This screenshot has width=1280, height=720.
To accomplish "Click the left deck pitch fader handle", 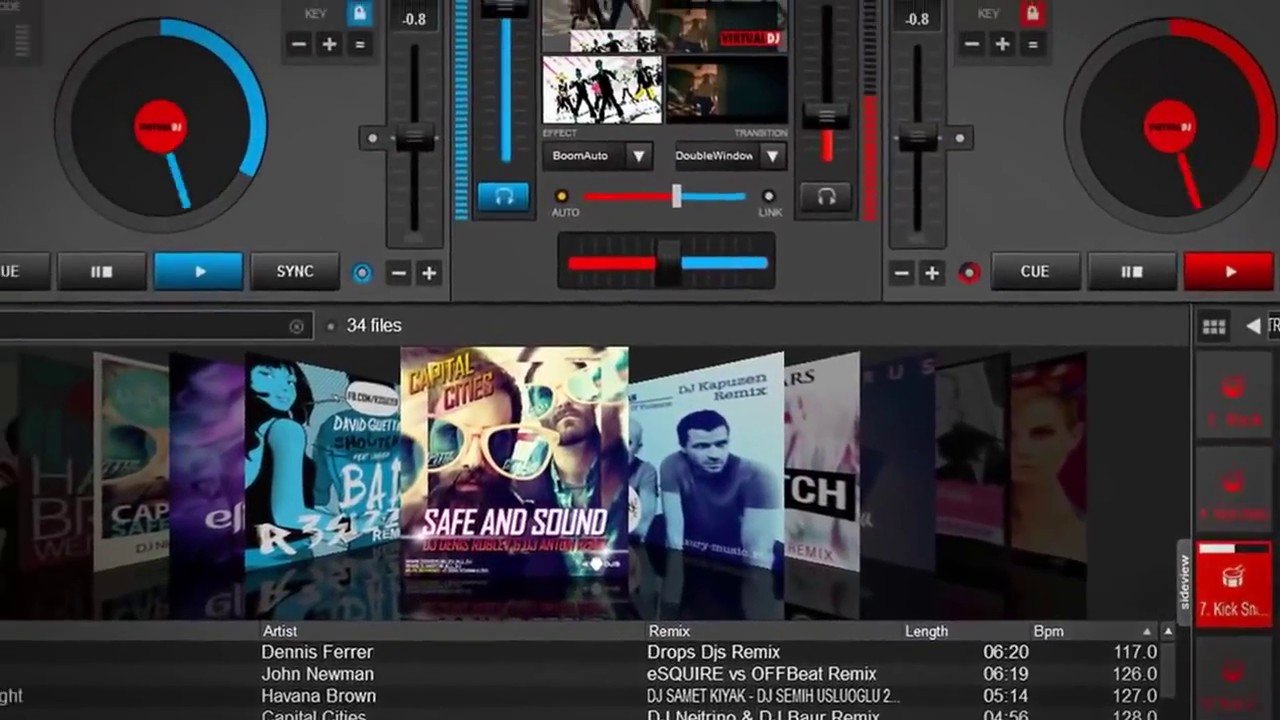I will pyautogui.click(x=414, y=138).
